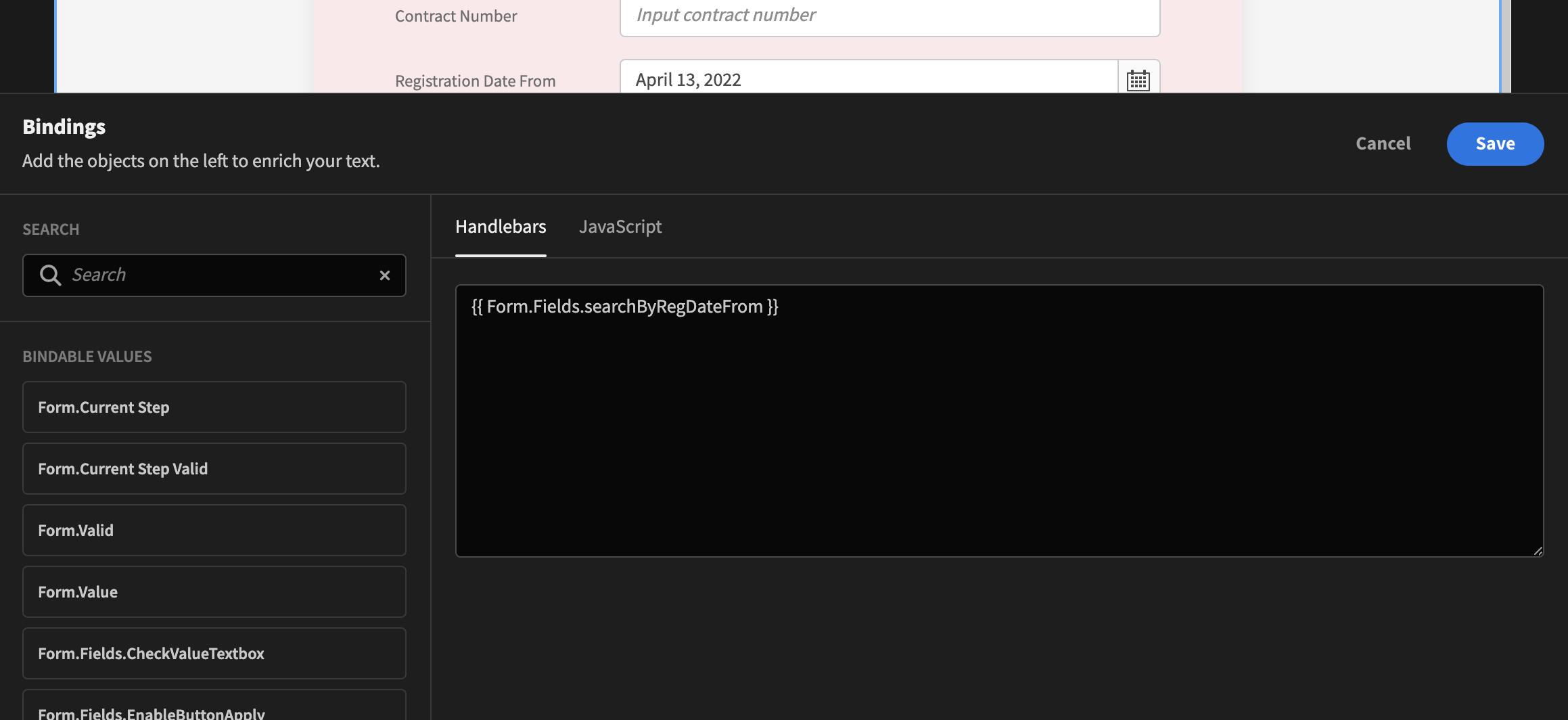Select Form.Fields.EnableButtonApply binding

214,712
